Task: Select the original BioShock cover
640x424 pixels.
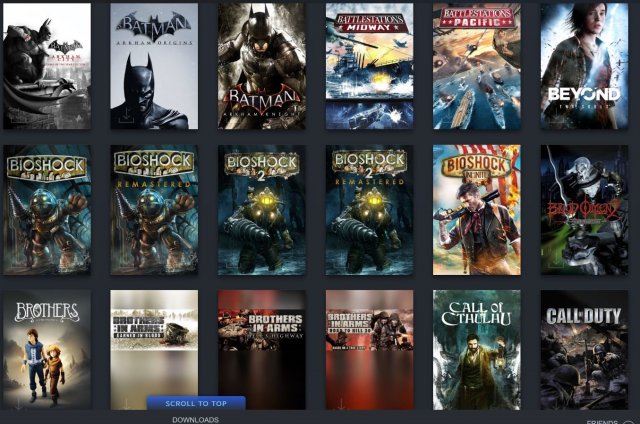Action: point(47,210)
